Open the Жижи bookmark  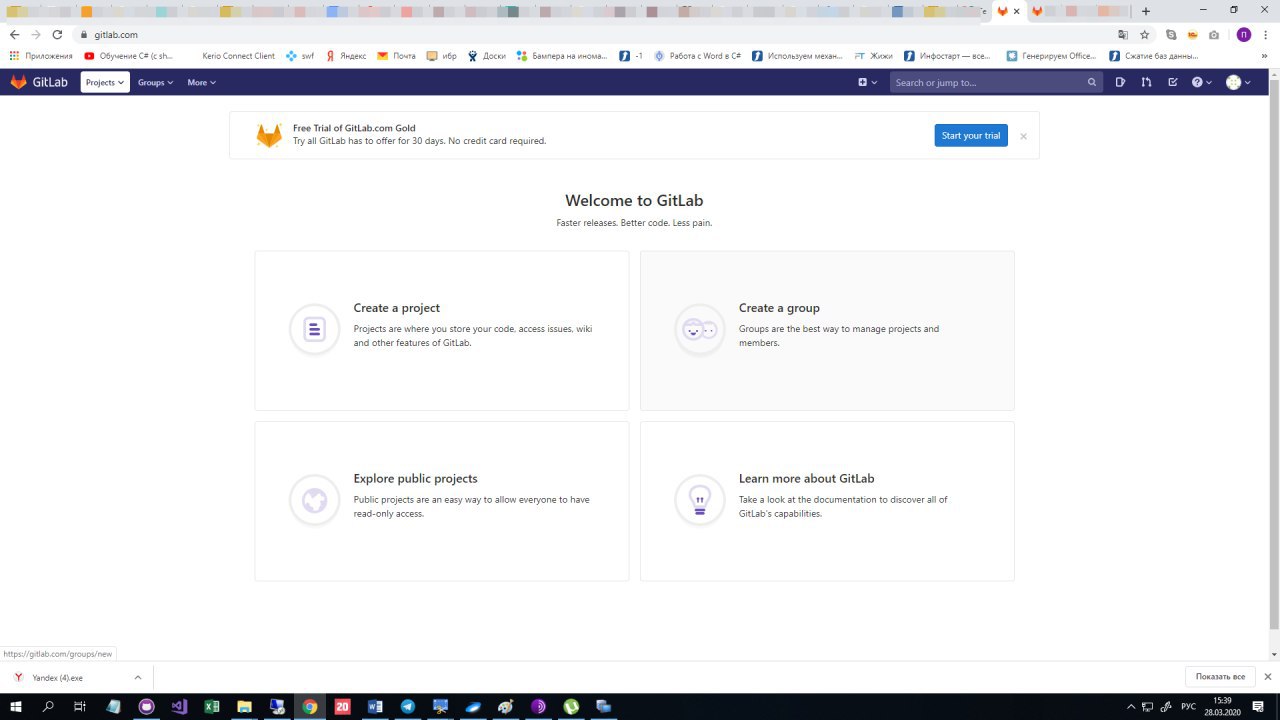[x=873, y=56]
